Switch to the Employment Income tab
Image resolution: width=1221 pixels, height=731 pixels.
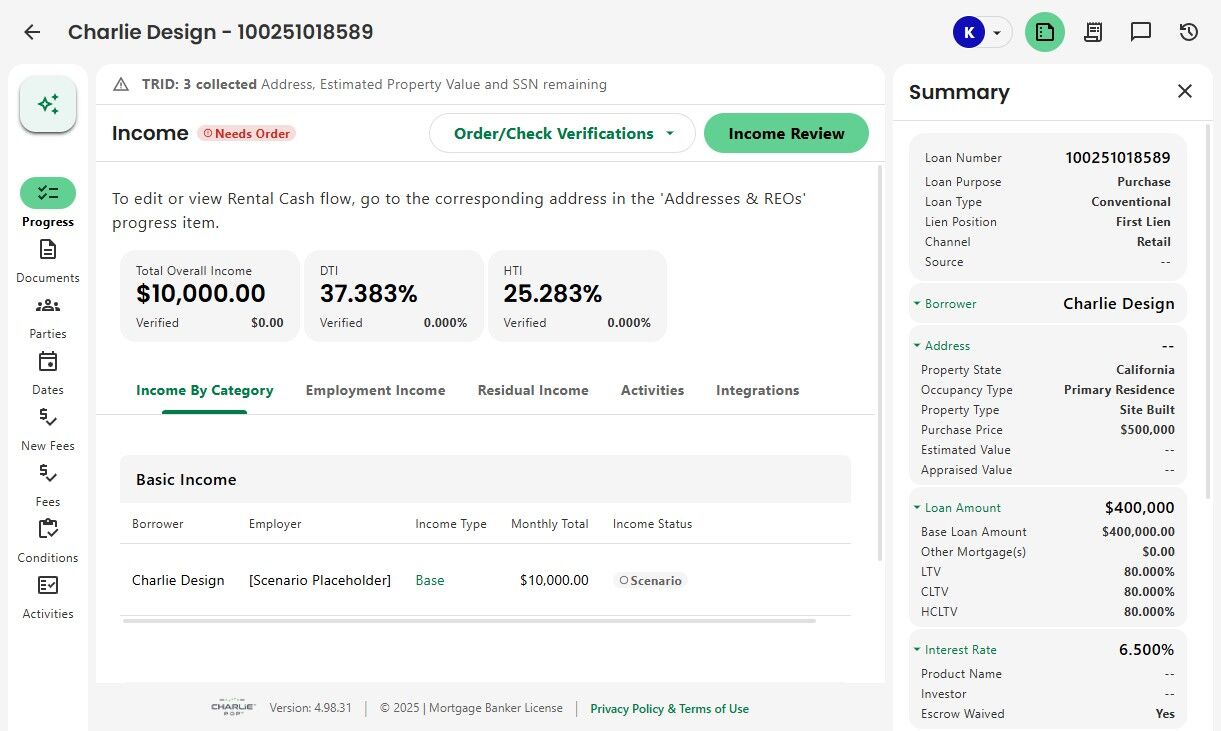click(375, 390)
